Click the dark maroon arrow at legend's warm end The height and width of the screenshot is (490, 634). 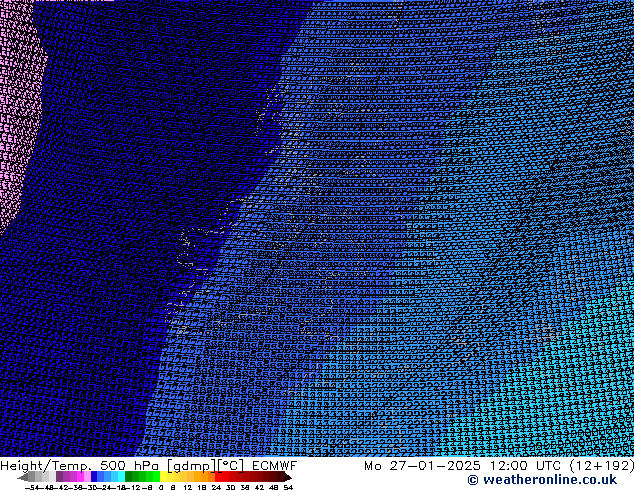(286, 477)
